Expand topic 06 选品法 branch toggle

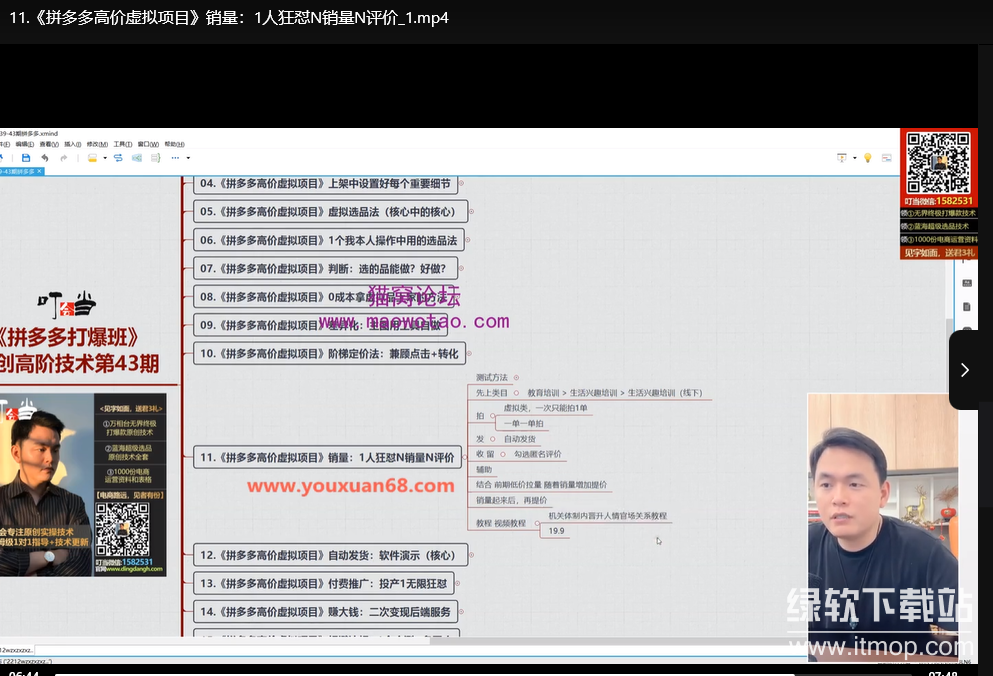[467, 240]
